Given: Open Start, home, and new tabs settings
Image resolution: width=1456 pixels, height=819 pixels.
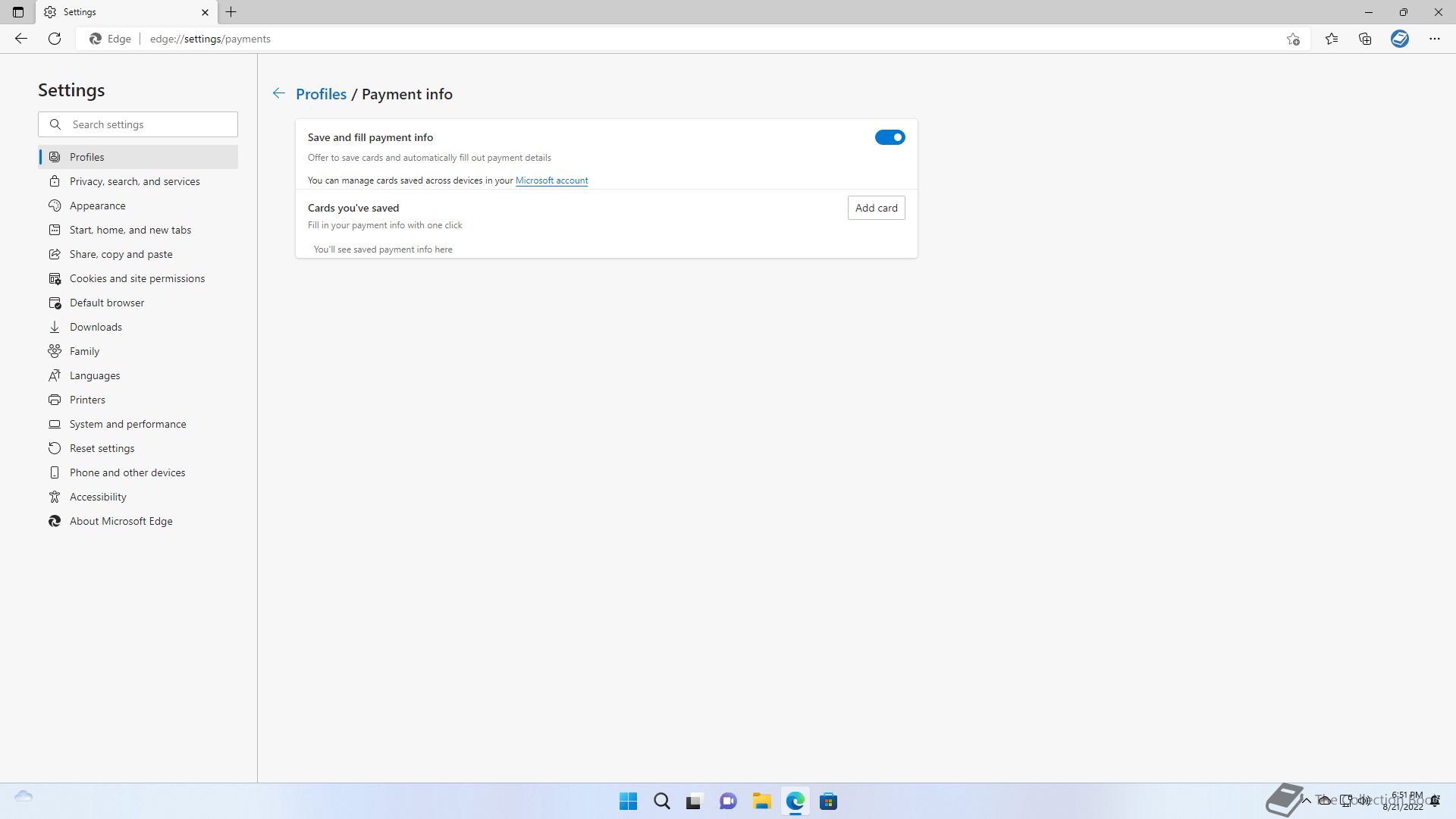Looking at the screenshot, I should pyautogui.click(x=138, y=230).
